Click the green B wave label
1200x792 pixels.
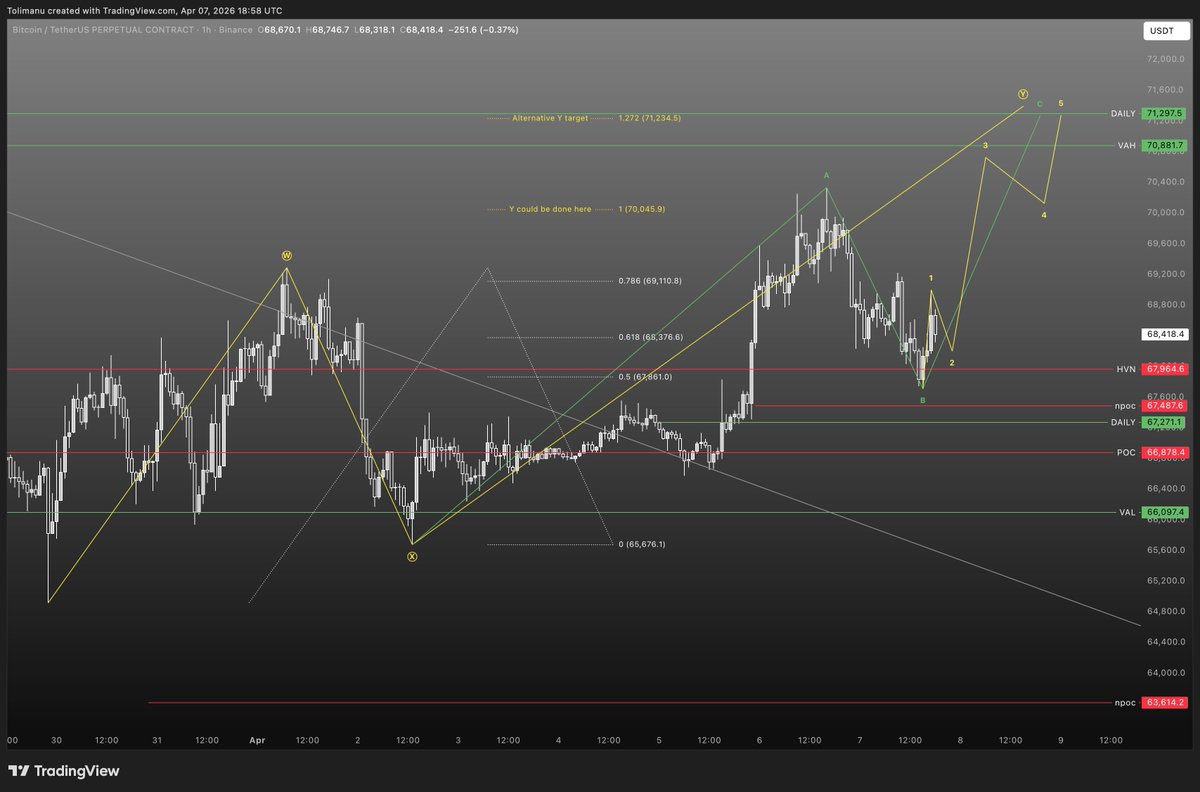tap(922, 400)
